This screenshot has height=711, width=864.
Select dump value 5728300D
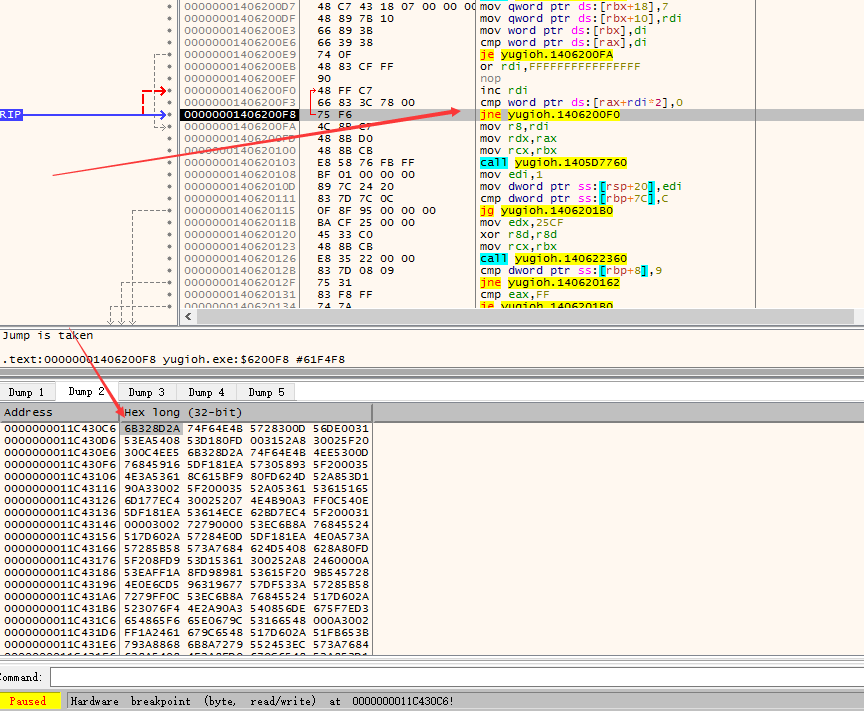278,428
